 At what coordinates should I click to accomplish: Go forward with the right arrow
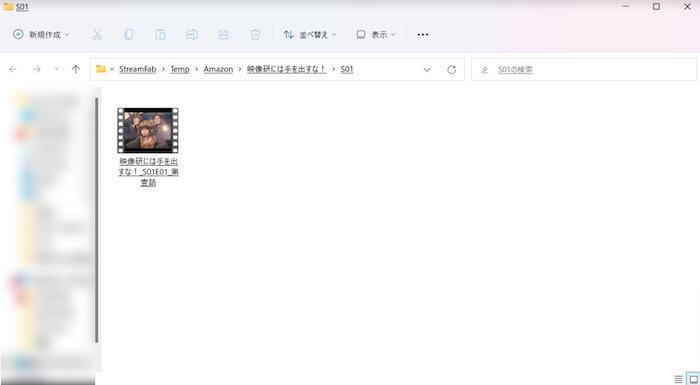(37, 69)
